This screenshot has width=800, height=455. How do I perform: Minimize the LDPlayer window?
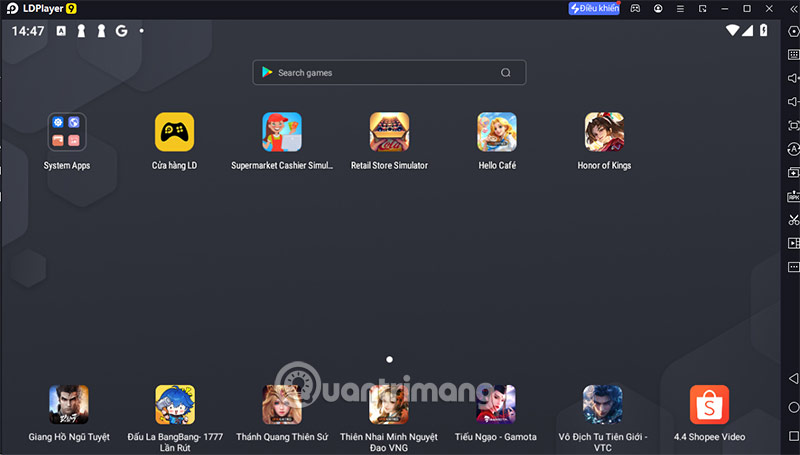click(724, 9)
